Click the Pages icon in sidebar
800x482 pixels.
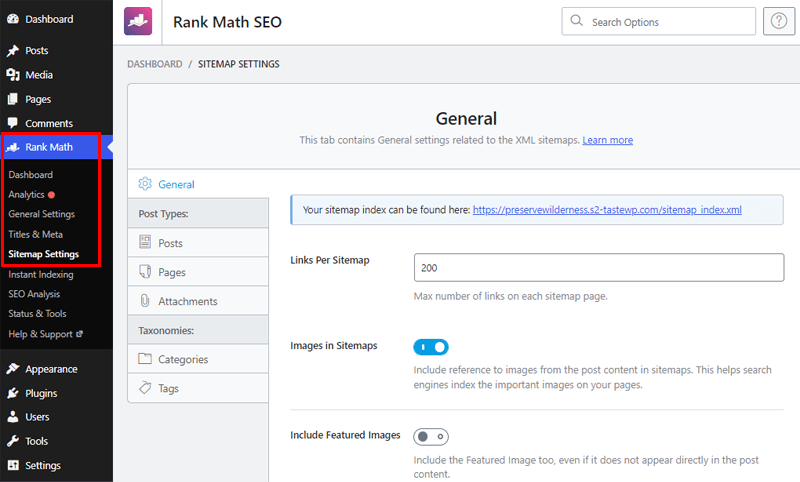[13, 99]
